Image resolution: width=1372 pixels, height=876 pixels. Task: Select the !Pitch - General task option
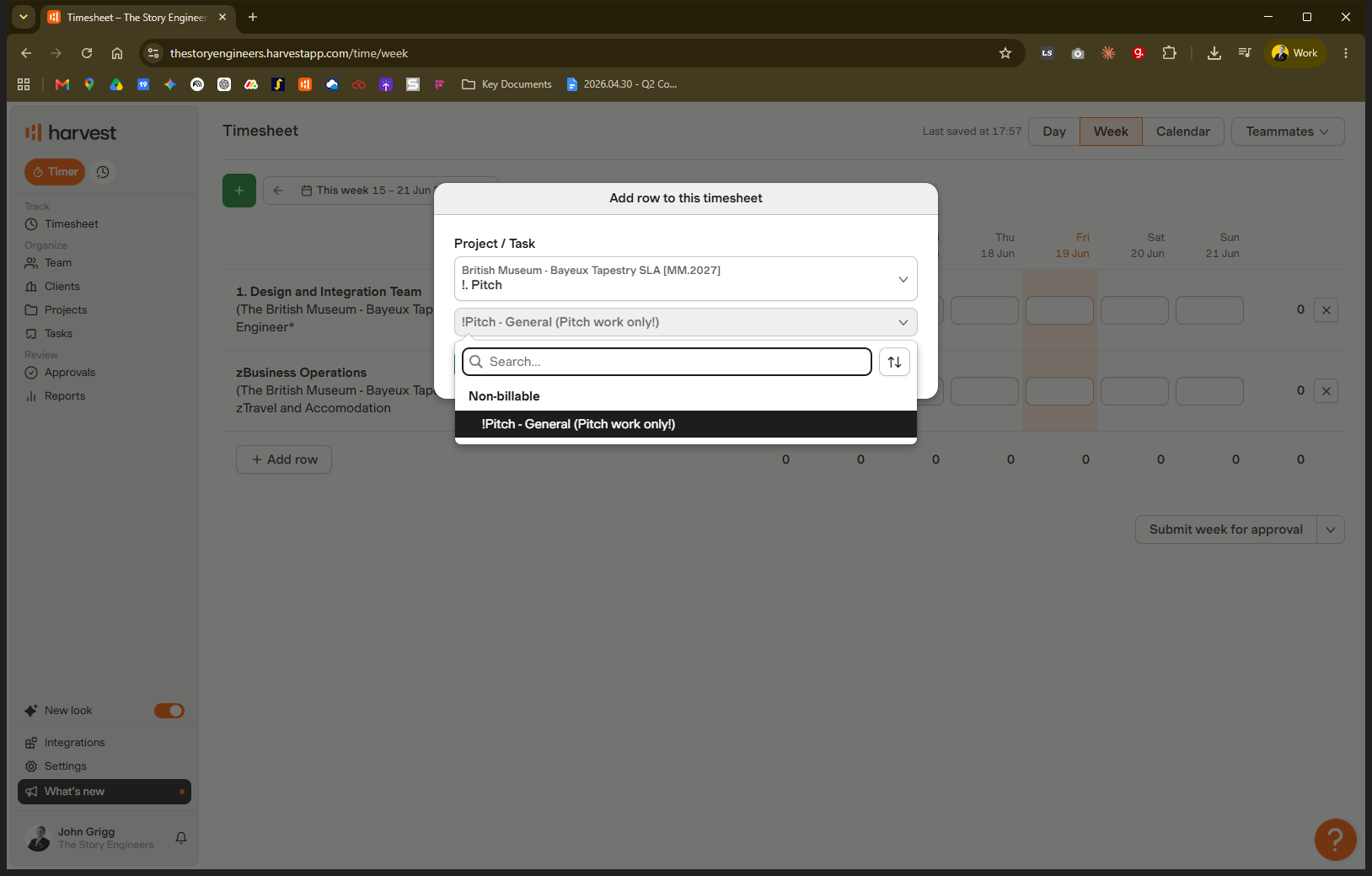[x=685, y=424]
